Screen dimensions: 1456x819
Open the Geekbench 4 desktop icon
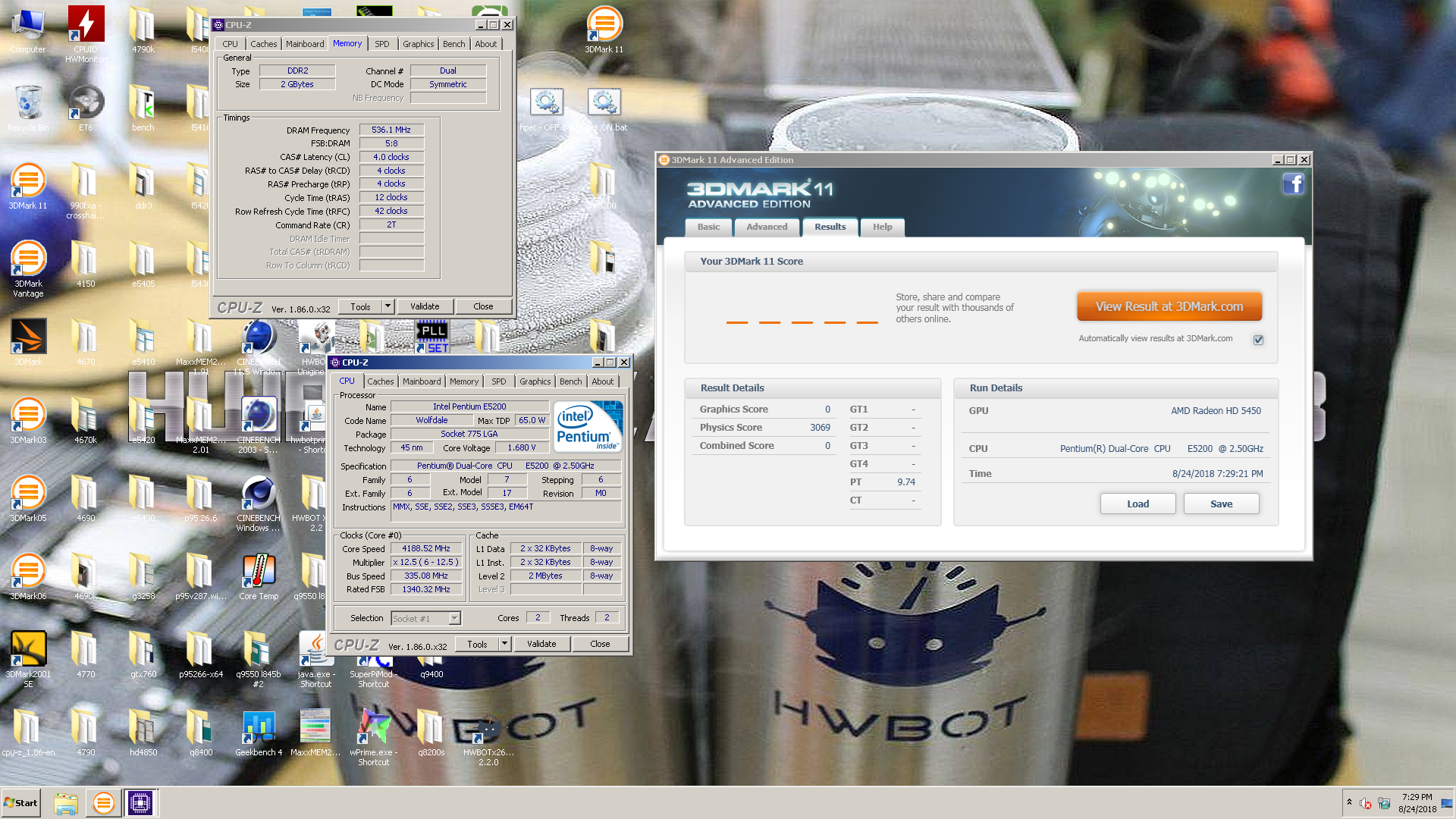[259, 732]
